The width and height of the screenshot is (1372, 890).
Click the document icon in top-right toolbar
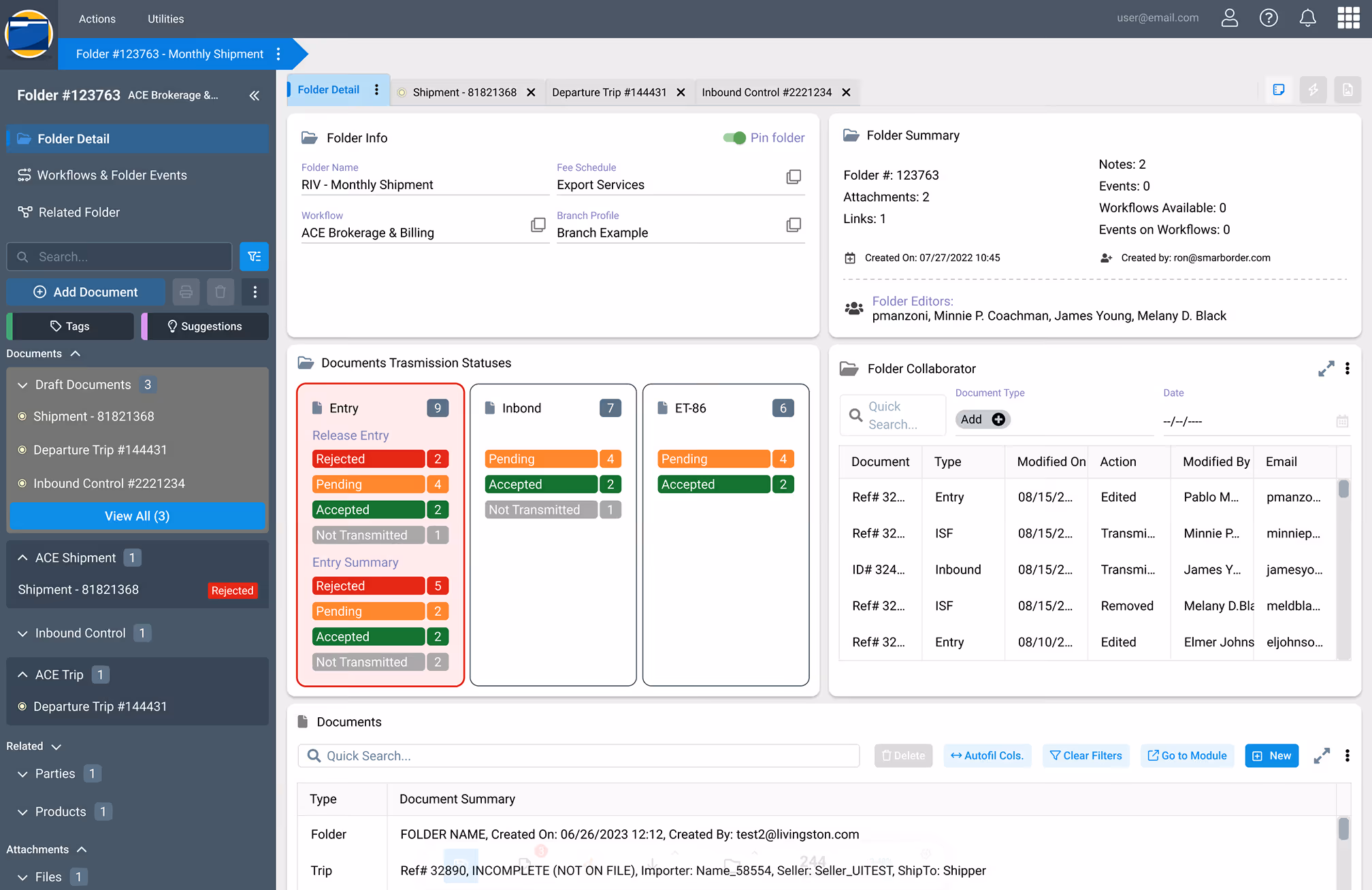pyautogui.click(x=1347, y=90)
